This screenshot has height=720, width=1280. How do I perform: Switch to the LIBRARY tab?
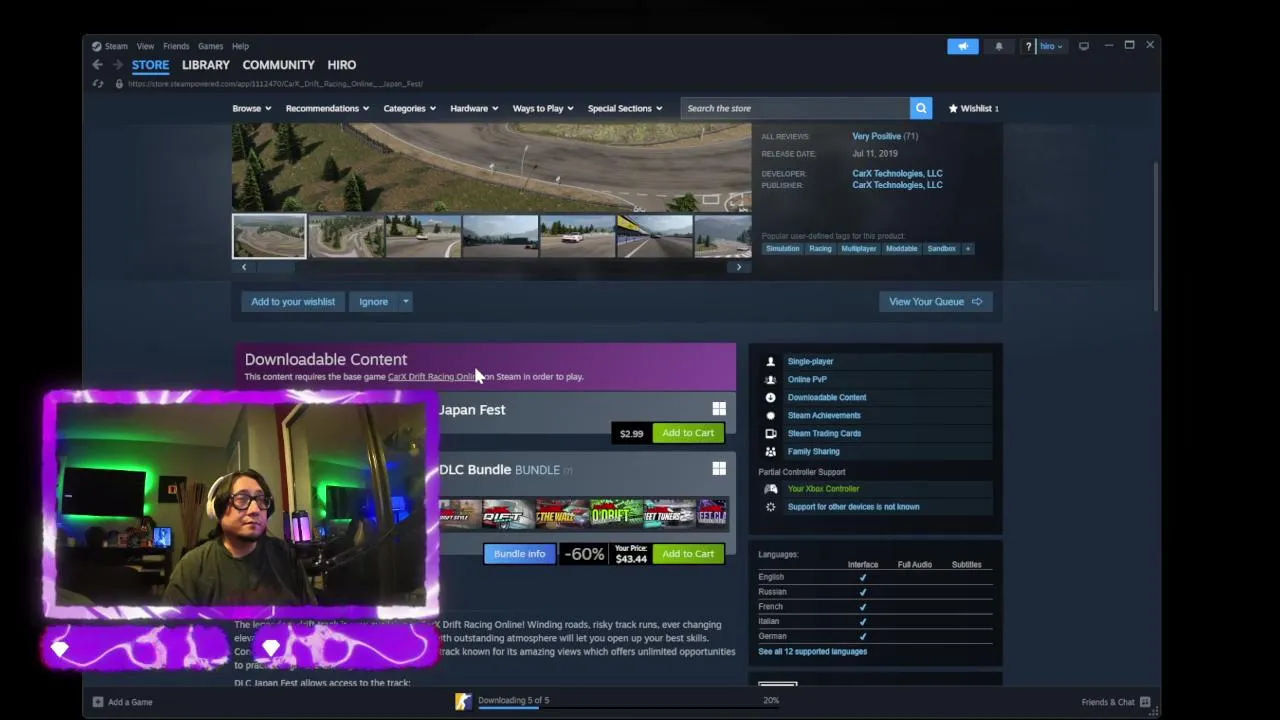206,65
